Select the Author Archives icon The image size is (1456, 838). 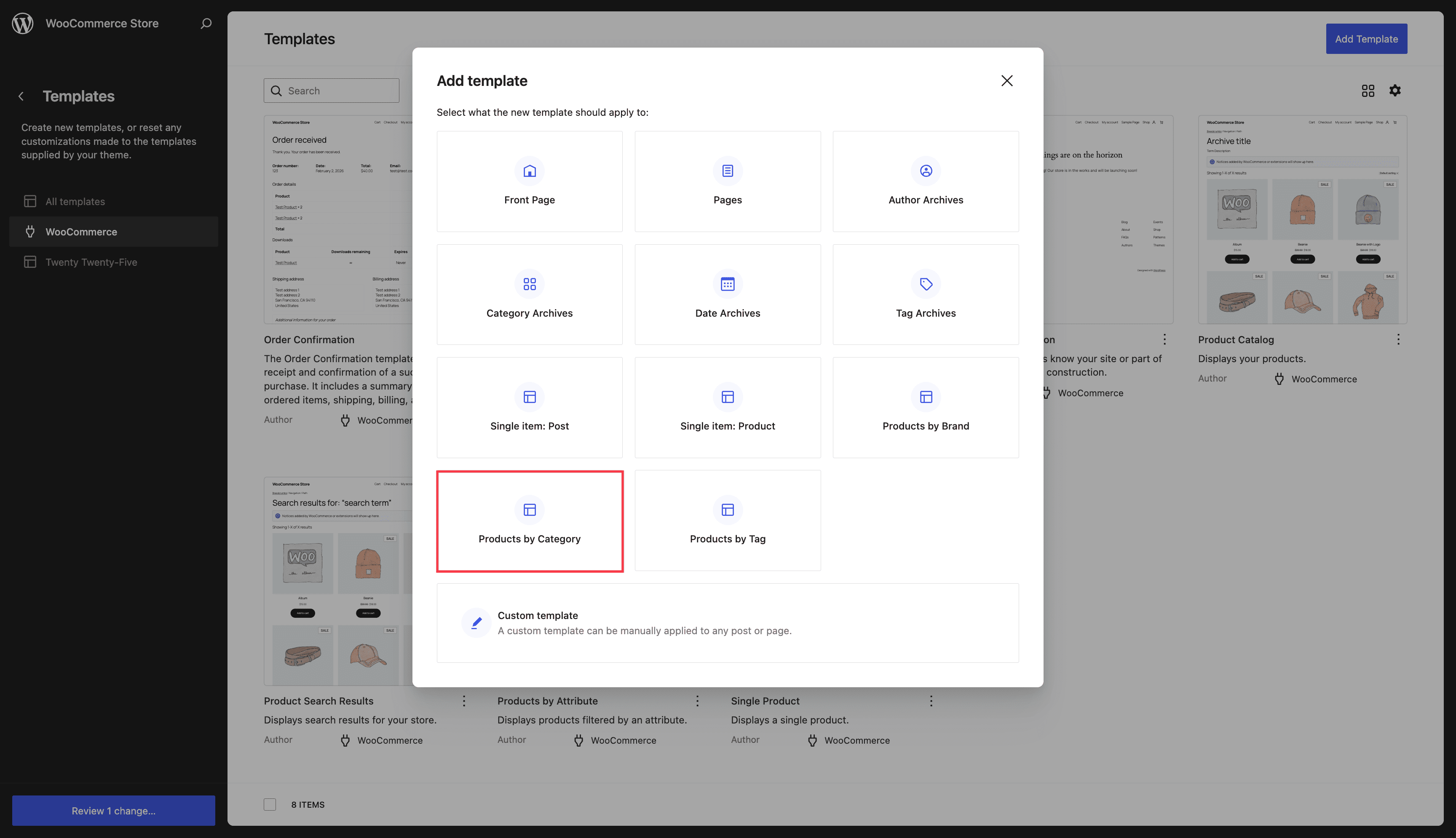point(925,171)
